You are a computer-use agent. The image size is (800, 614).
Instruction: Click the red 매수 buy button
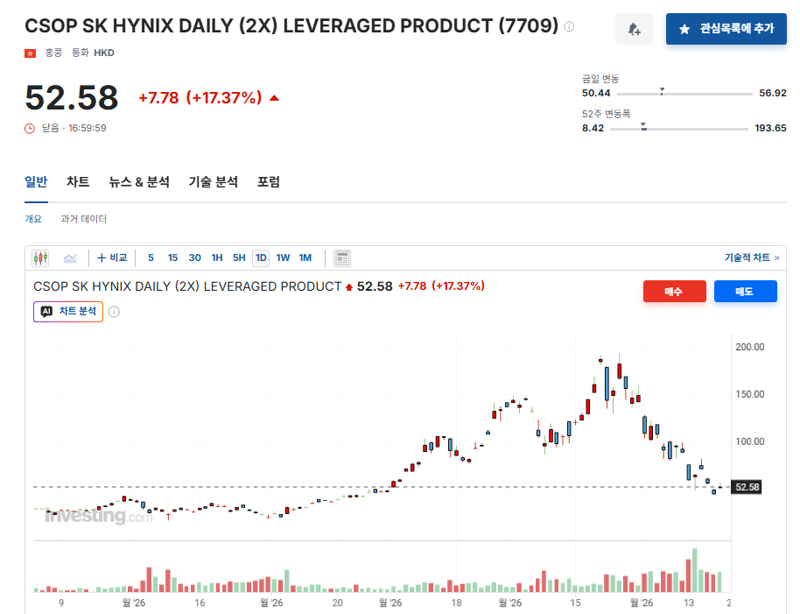click(674, 291)
